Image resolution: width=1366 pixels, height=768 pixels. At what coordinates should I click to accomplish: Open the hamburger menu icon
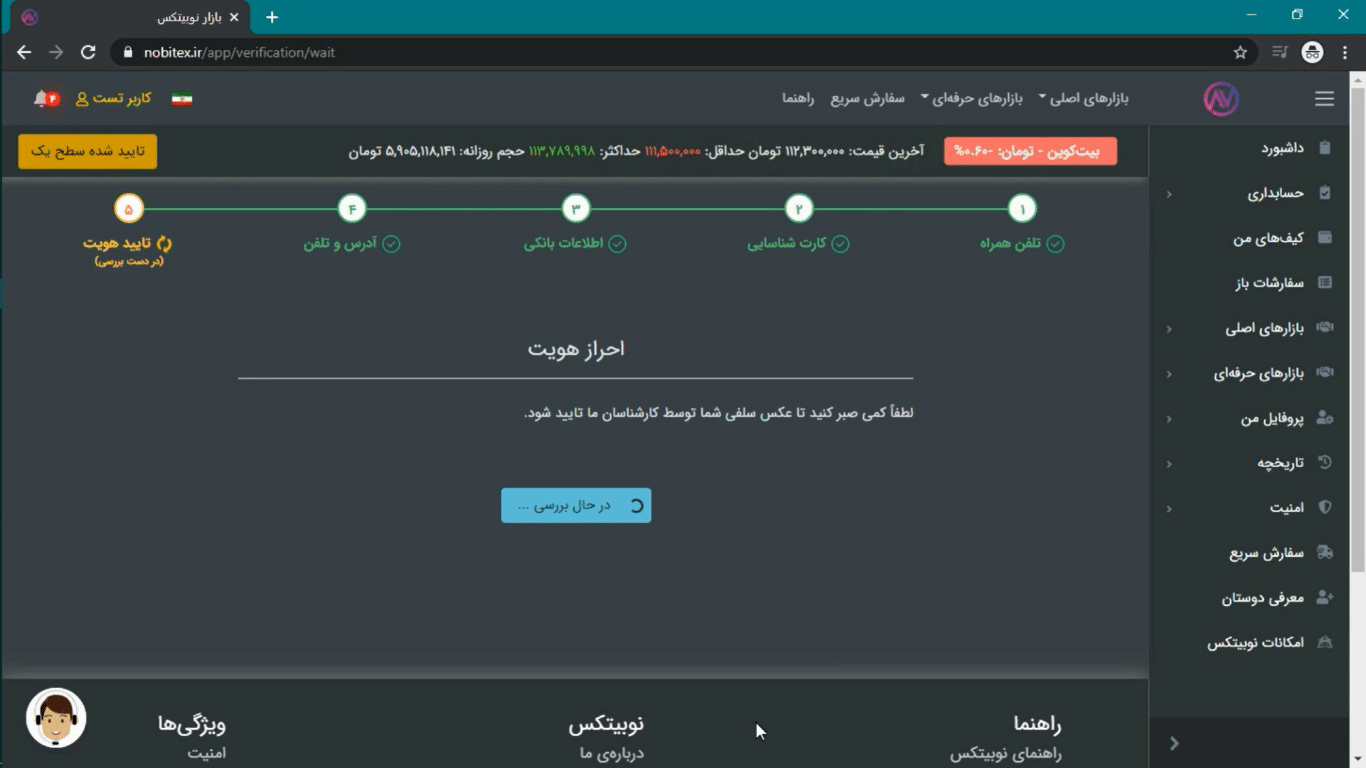(1324, 98)
